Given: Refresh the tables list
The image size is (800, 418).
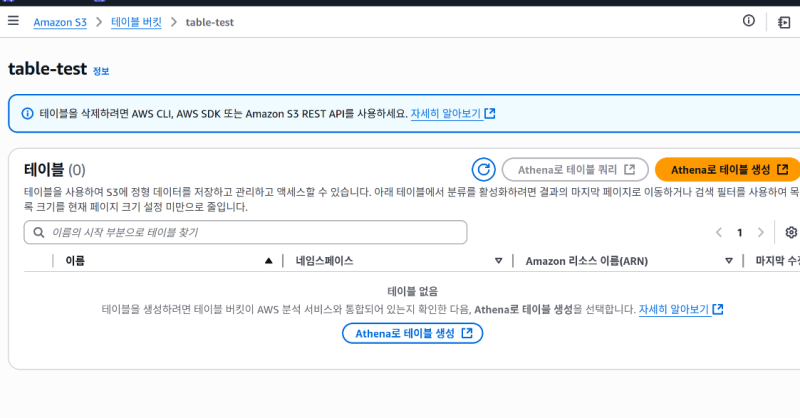Looking at the screenshot, I should [x=483, y=169].
